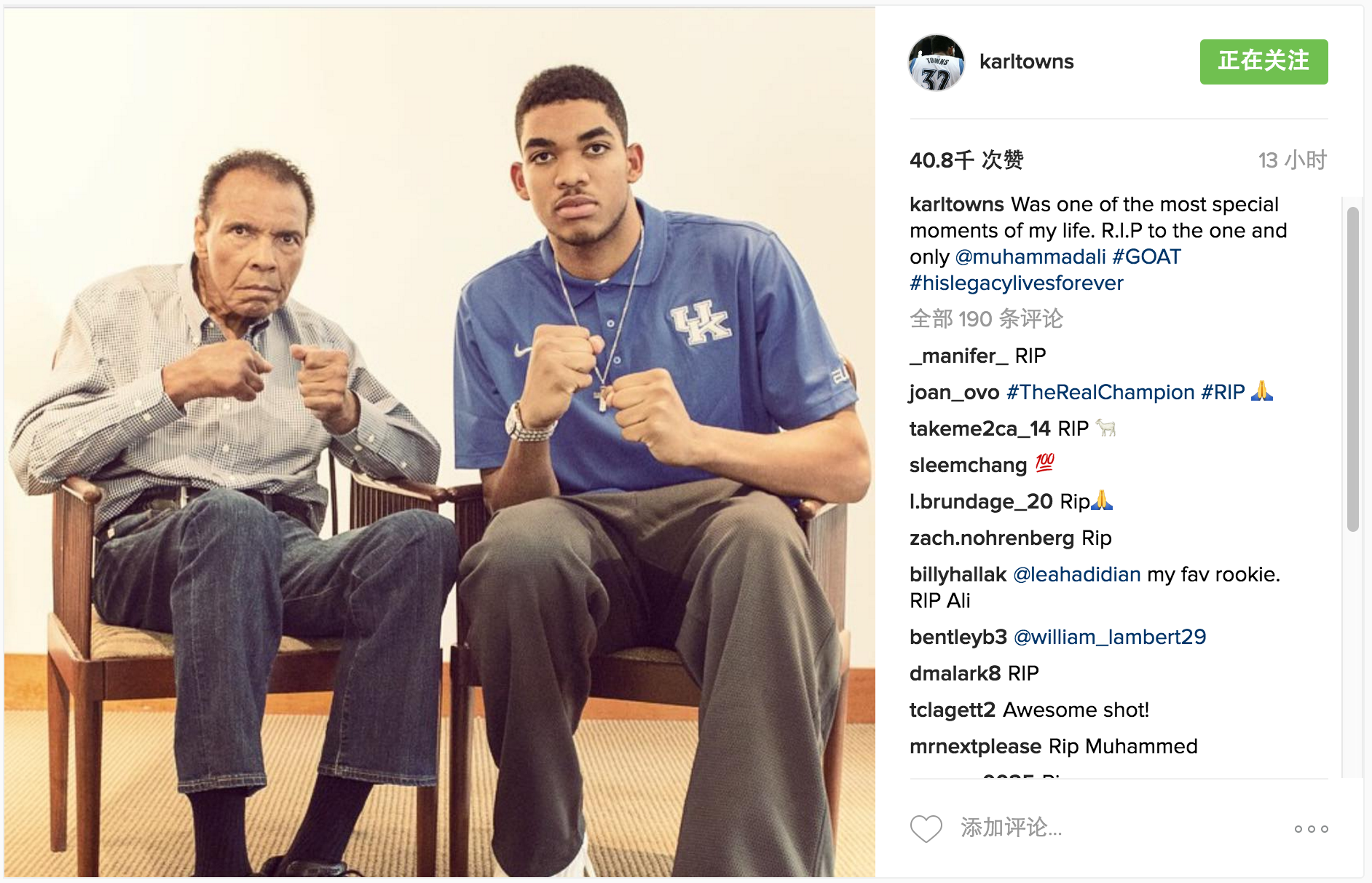Click the 13-hour post timestamp
Screen dimensions: 1372x883
(1292, 160)
